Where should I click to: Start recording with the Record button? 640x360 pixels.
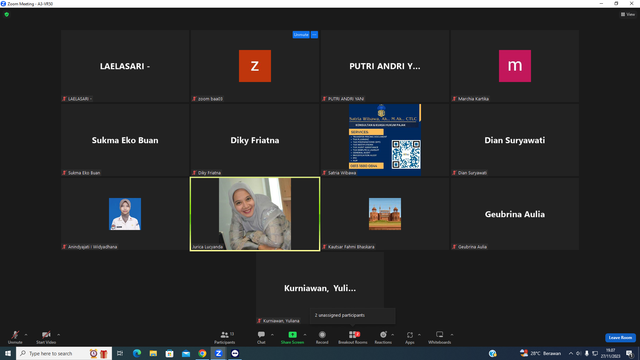click(322, 337)
